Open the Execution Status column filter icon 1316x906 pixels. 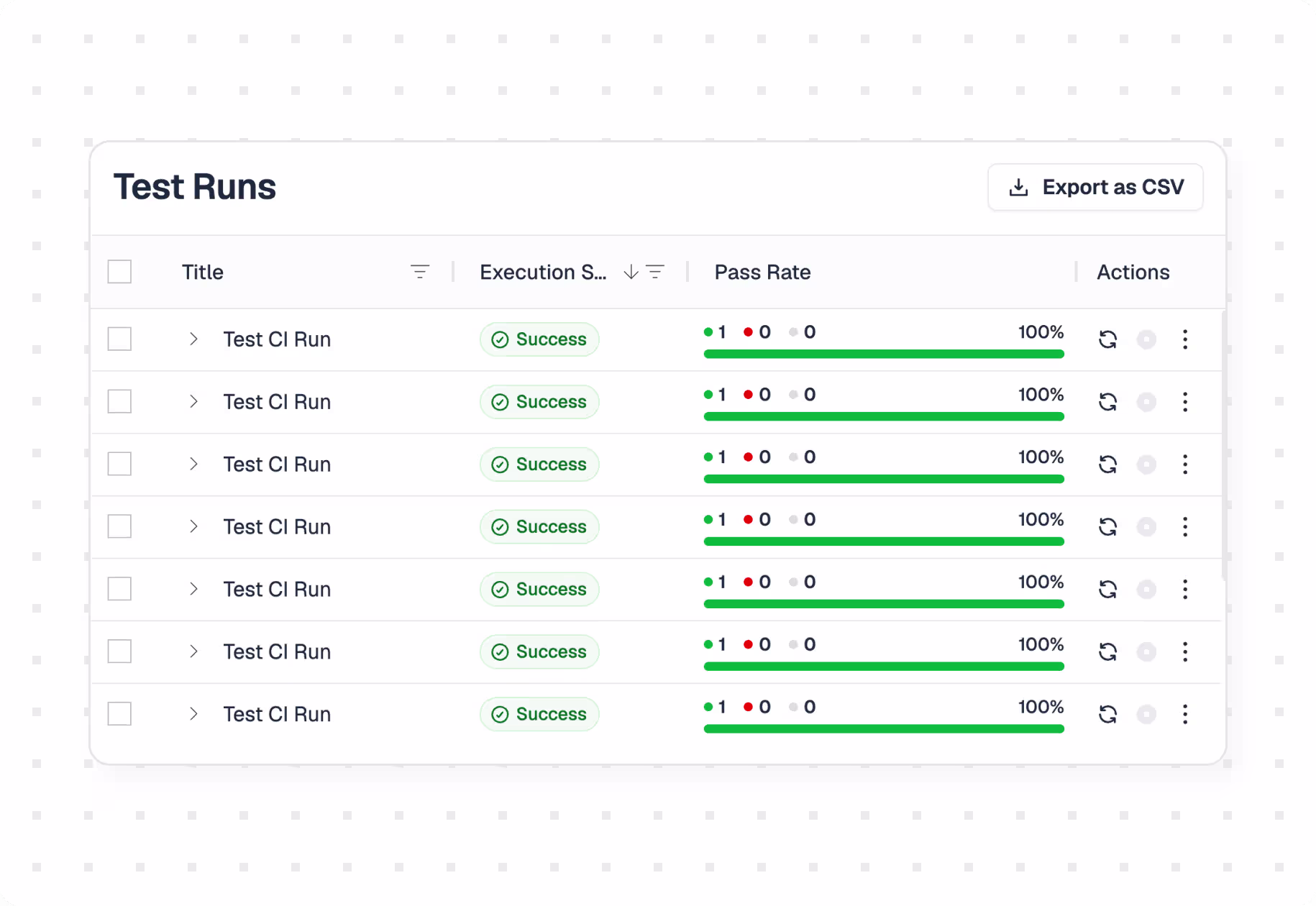655,272
